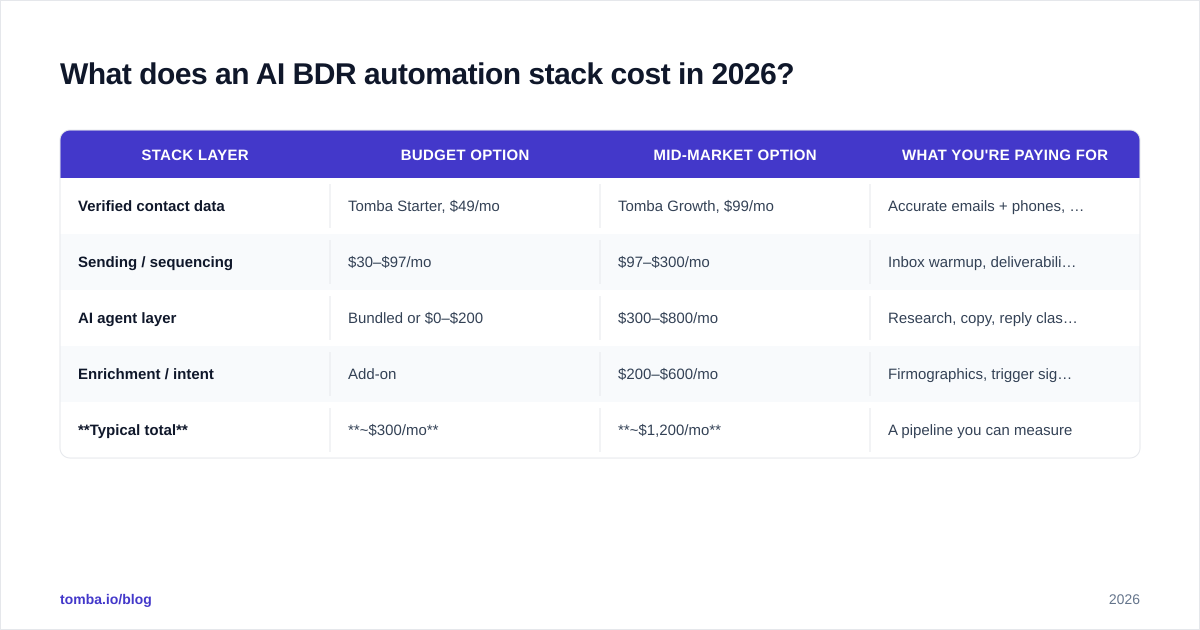Click the tomba.io/blog link
The height and width of the screenshot is (630, 1200).
[106, 599]
